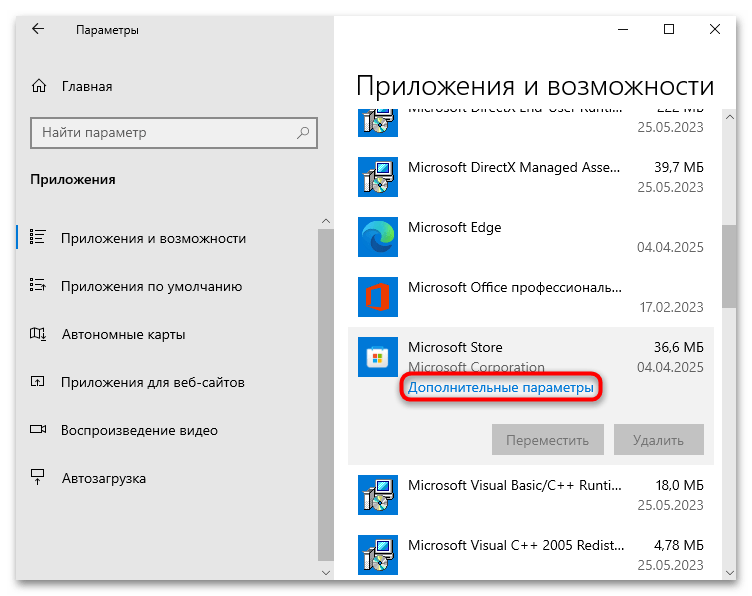Image resolution: width=752 pixels, height=596 pixels.
Task: Click the 18,0 МБ size value
Action: [680, 485]
